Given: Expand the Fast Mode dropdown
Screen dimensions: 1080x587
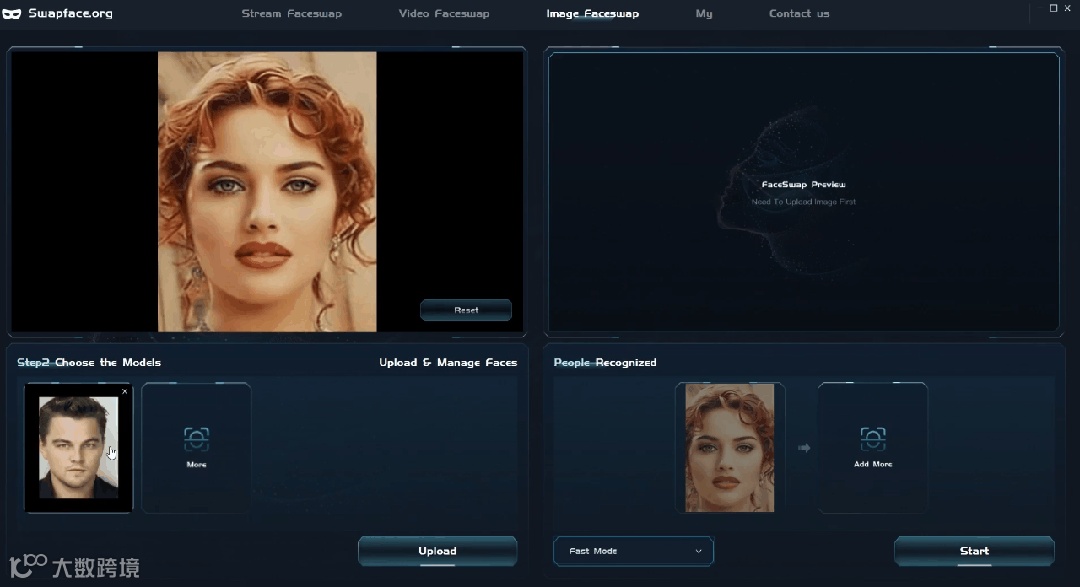Looking at the screenshot, I should (633, 551).
